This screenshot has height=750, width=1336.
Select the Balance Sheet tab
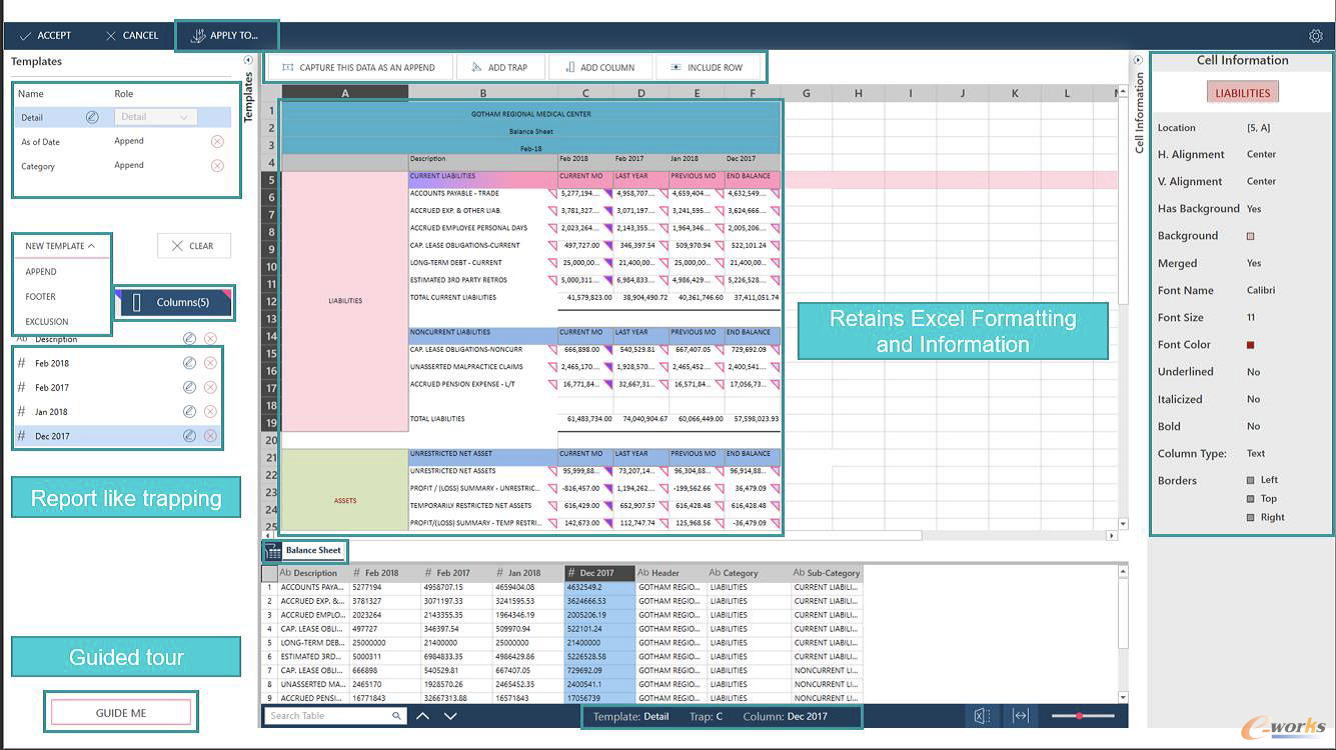(x=311, y=551)
